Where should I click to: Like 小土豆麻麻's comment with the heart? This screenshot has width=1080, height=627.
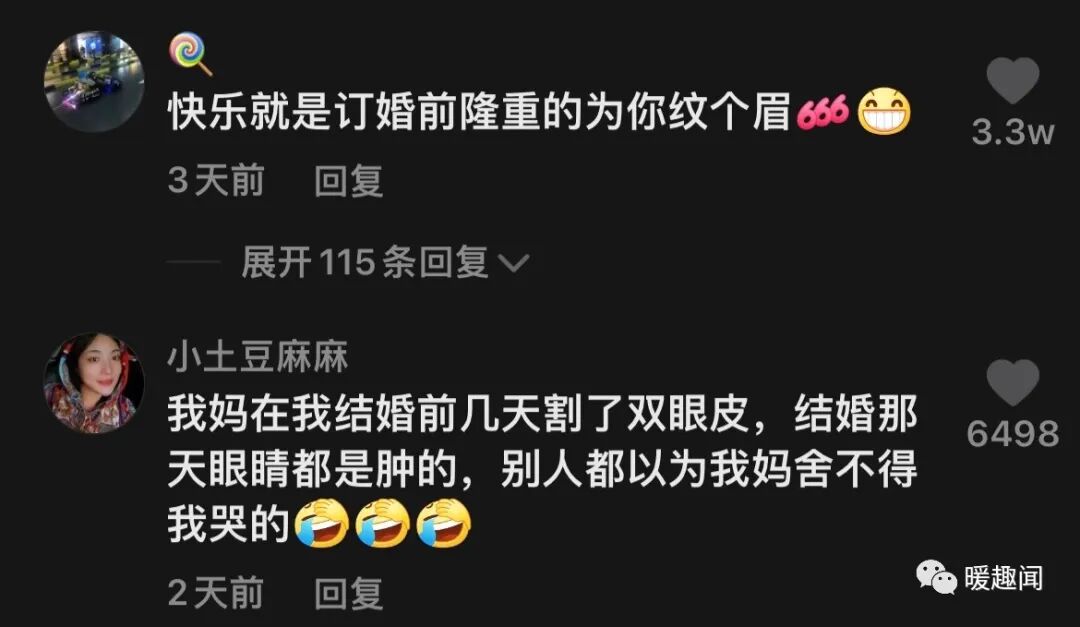click(1012, 382)
